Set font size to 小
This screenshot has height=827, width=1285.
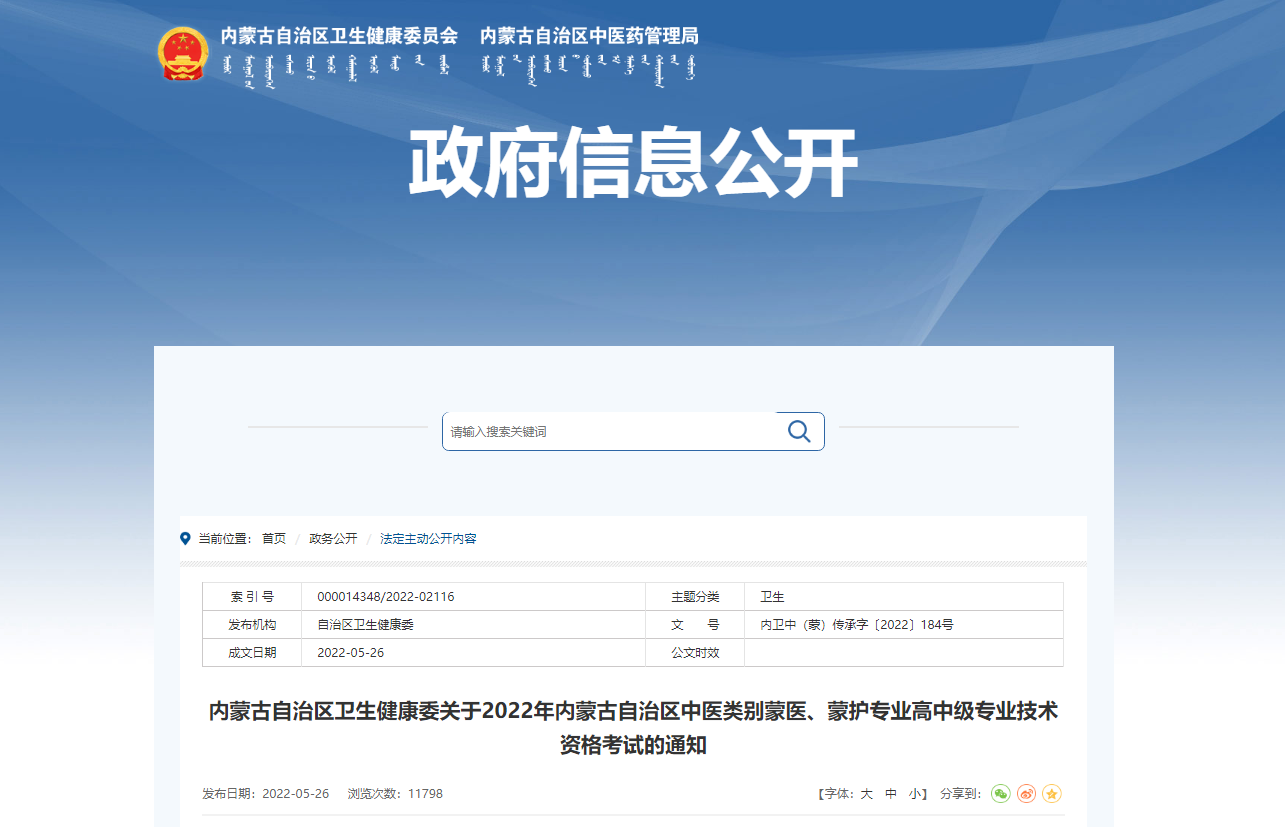[915, 793]
